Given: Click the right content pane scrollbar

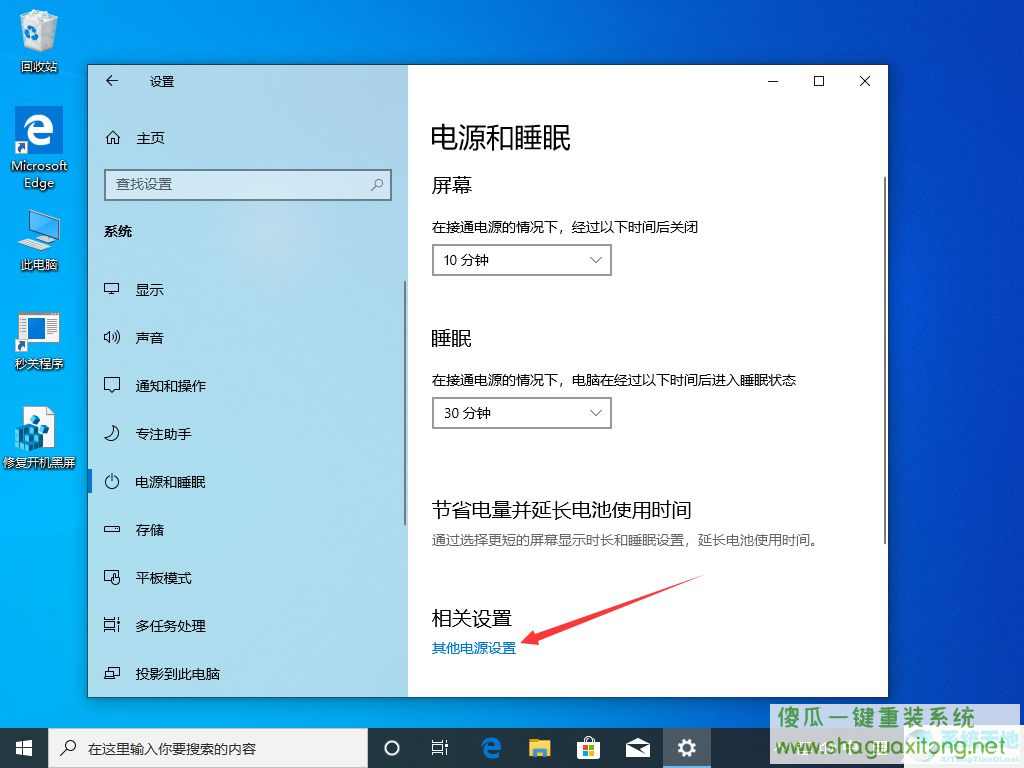Looking at the screenshot, I should point(884,359).
